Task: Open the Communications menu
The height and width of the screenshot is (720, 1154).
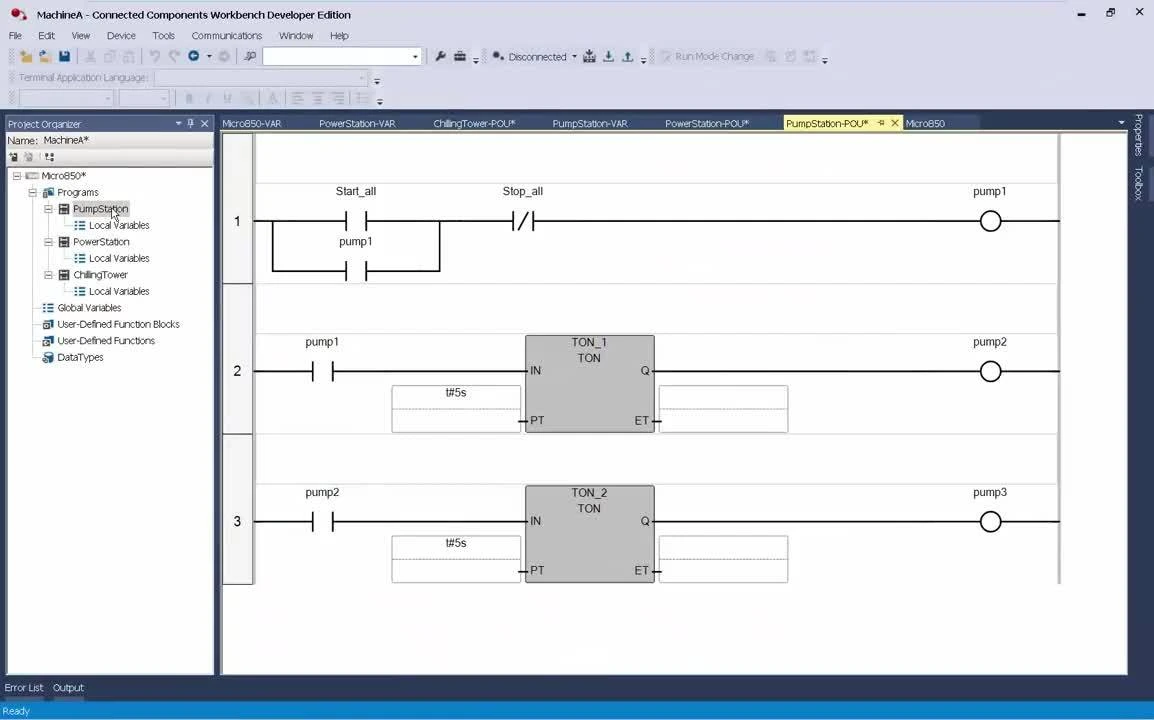Action: click(x=226, y=35)
